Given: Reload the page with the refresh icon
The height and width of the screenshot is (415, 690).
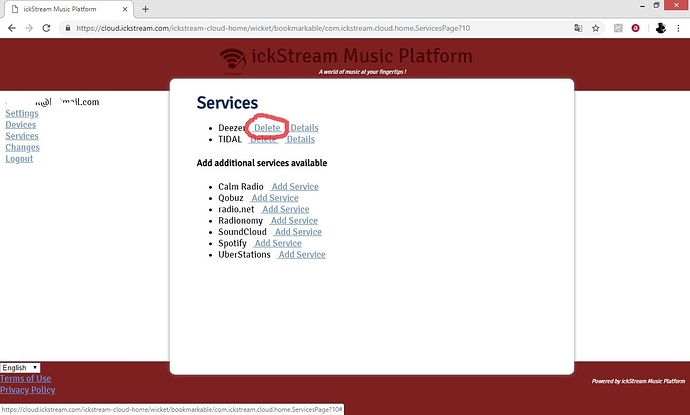Looking at the screenshot, I should pos(46,28).
